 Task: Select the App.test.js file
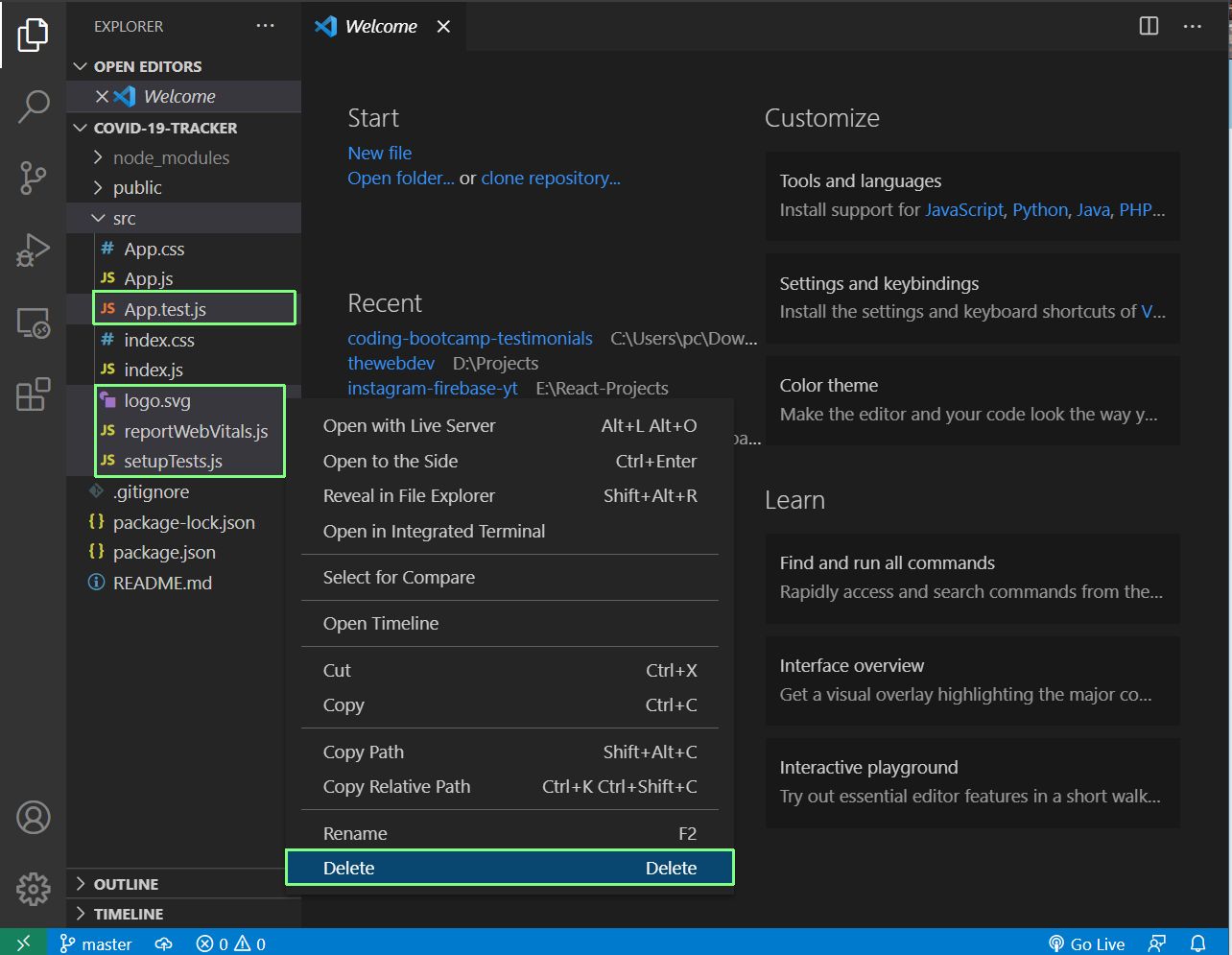[x=184, y=309]
